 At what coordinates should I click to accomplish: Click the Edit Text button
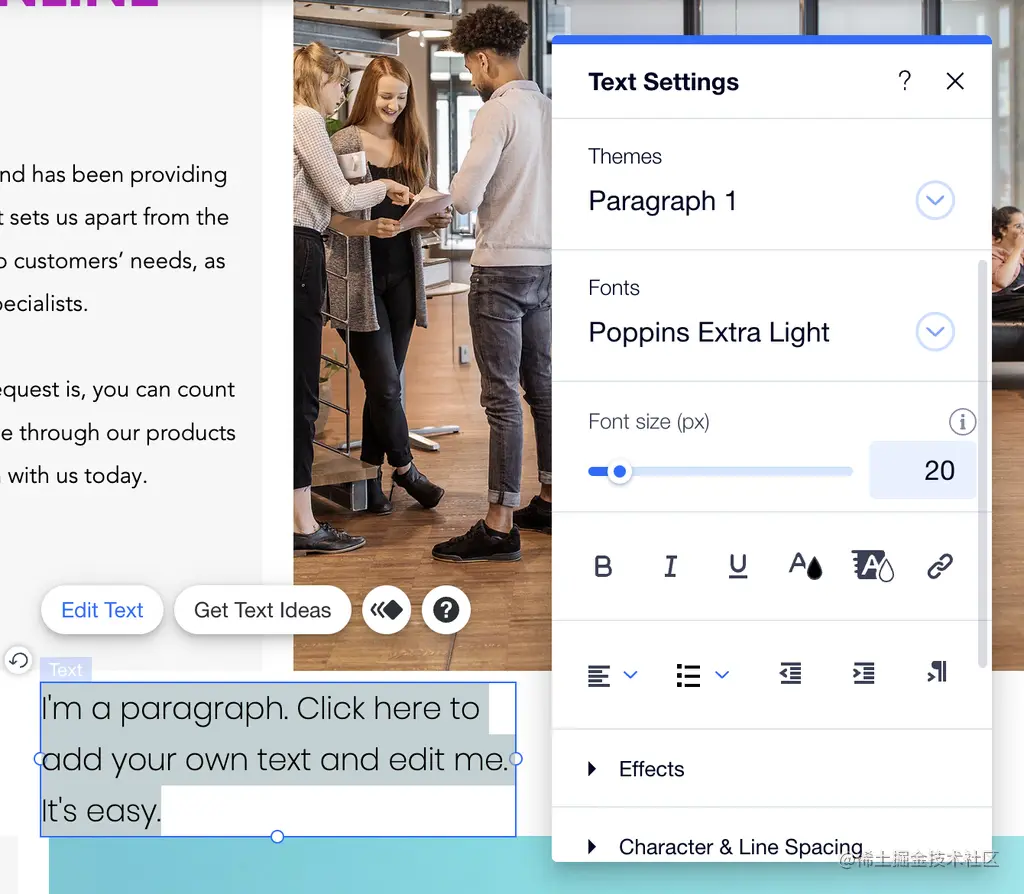click(x=102, y=610)
